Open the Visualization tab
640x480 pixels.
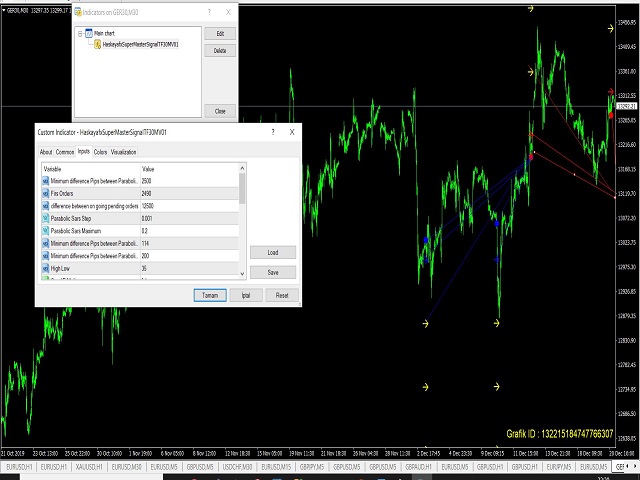(123, 152)
